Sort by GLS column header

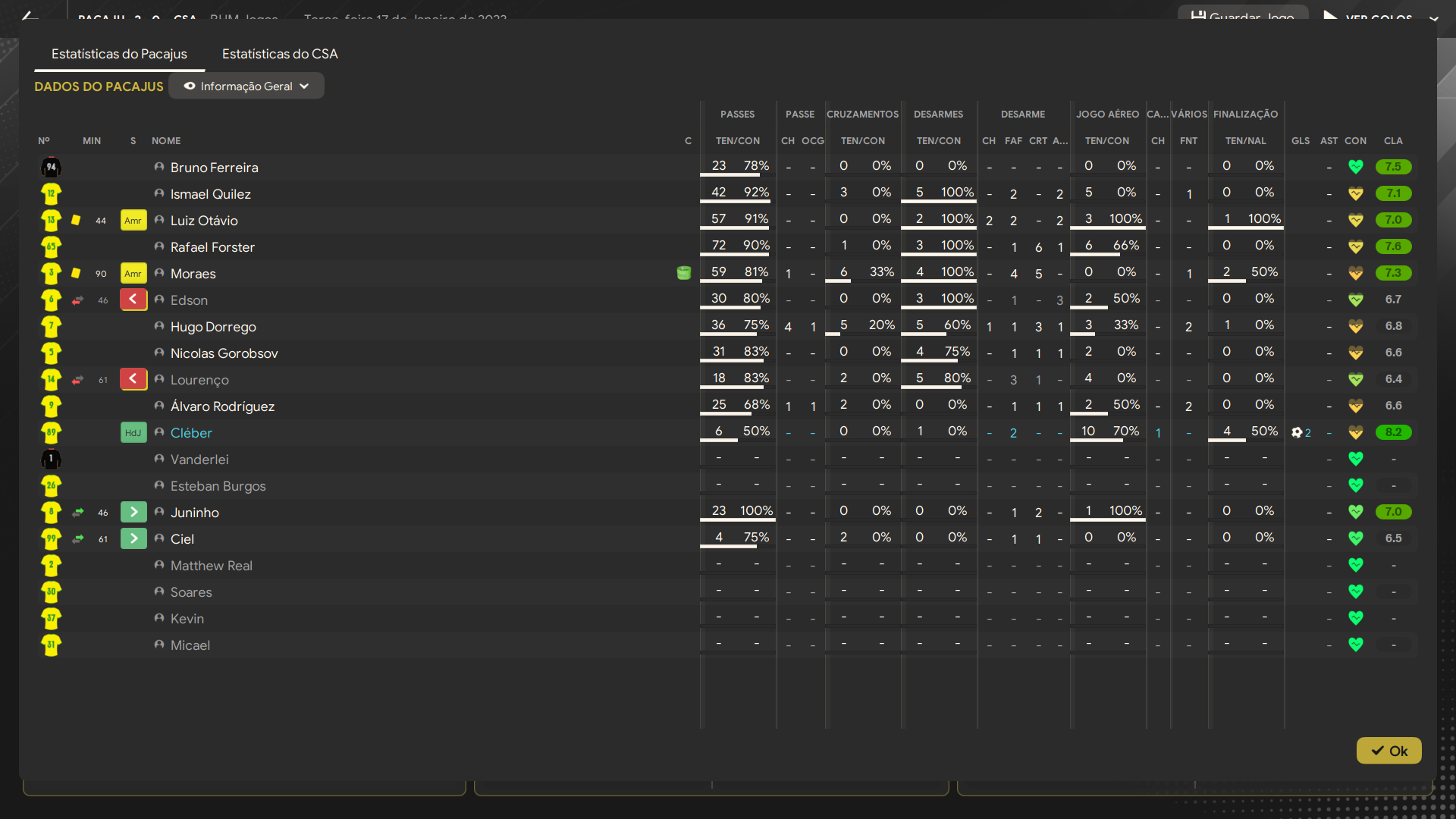(1301, 141)
